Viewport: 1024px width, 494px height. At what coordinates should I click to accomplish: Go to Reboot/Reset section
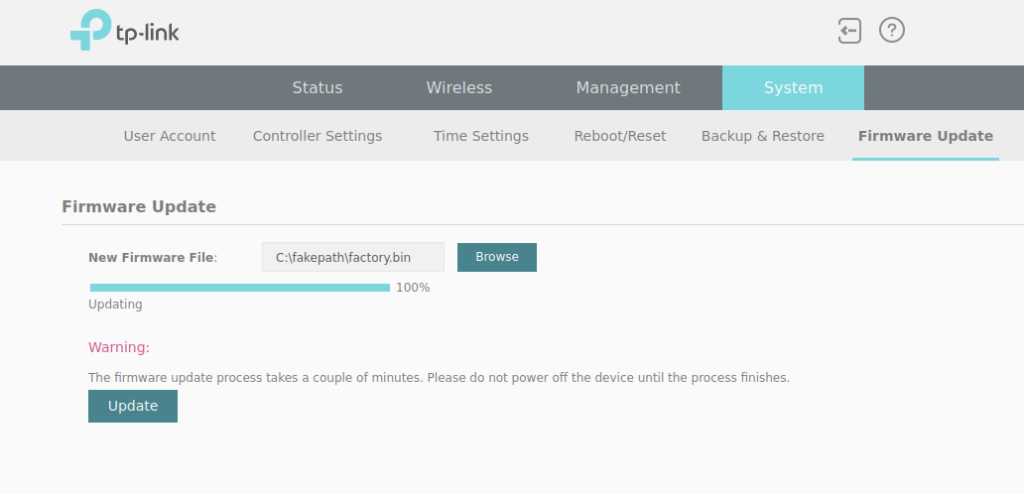tap(620, 136)
